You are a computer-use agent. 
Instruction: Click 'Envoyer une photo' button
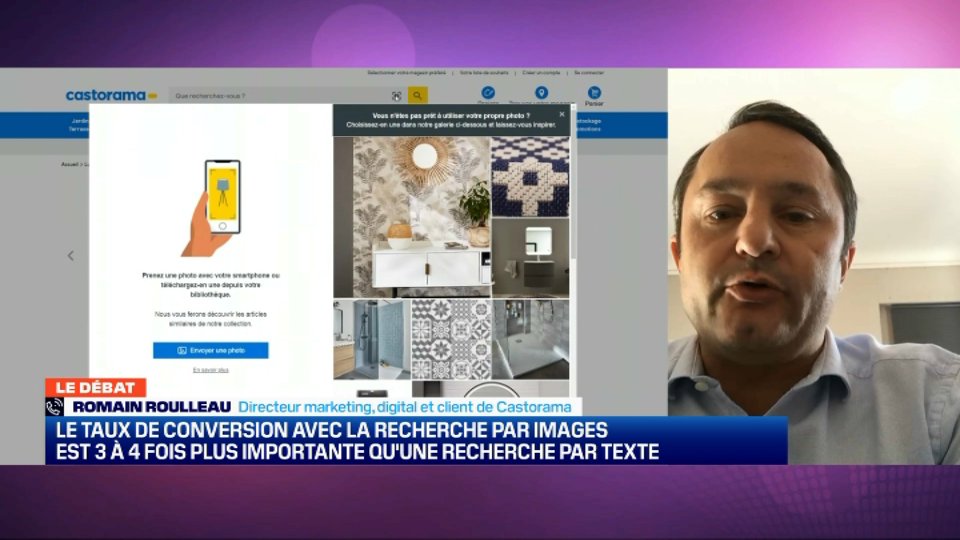point(211,350)
